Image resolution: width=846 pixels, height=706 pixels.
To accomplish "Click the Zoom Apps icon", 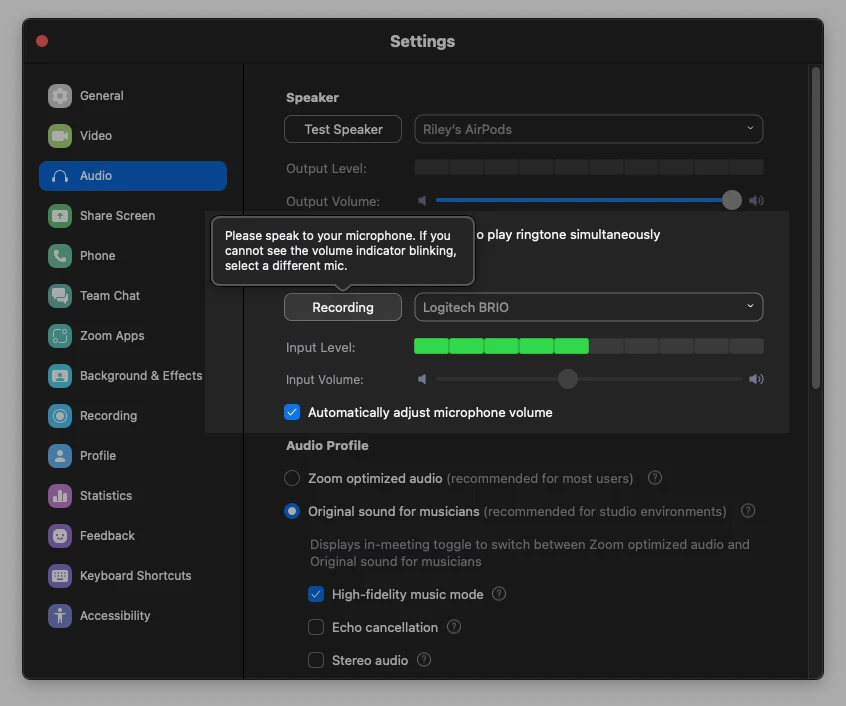I will (x=60, y=335).
